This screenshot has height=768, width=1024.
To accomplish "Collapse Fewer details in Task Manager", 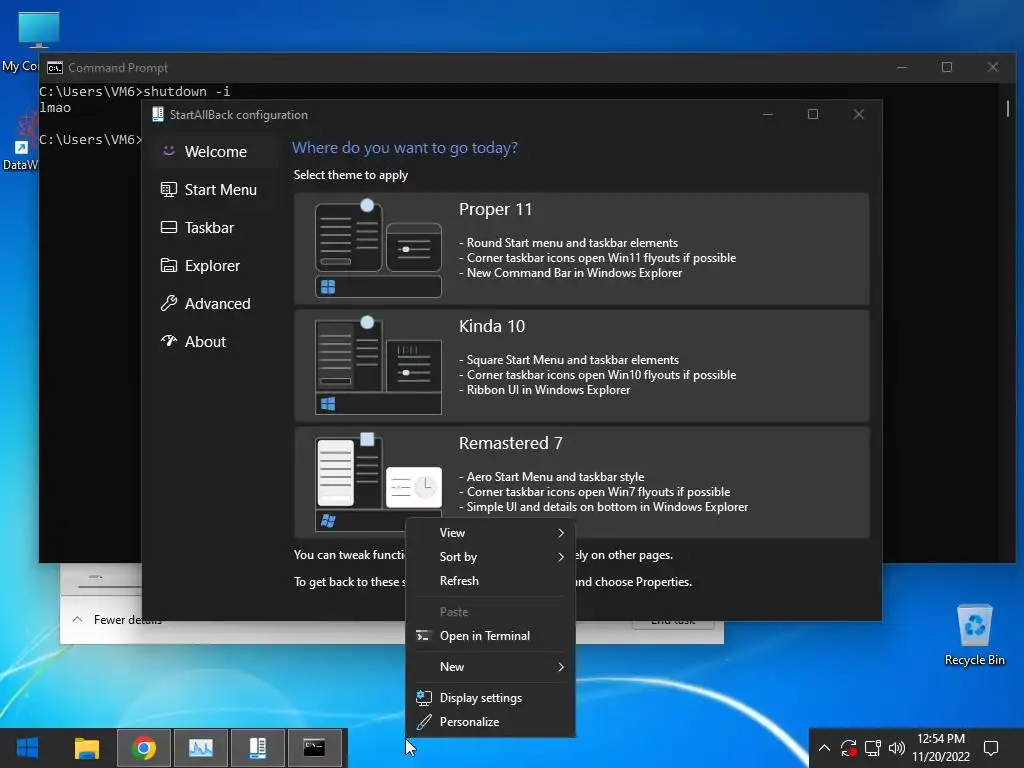I will pos(117,619).
